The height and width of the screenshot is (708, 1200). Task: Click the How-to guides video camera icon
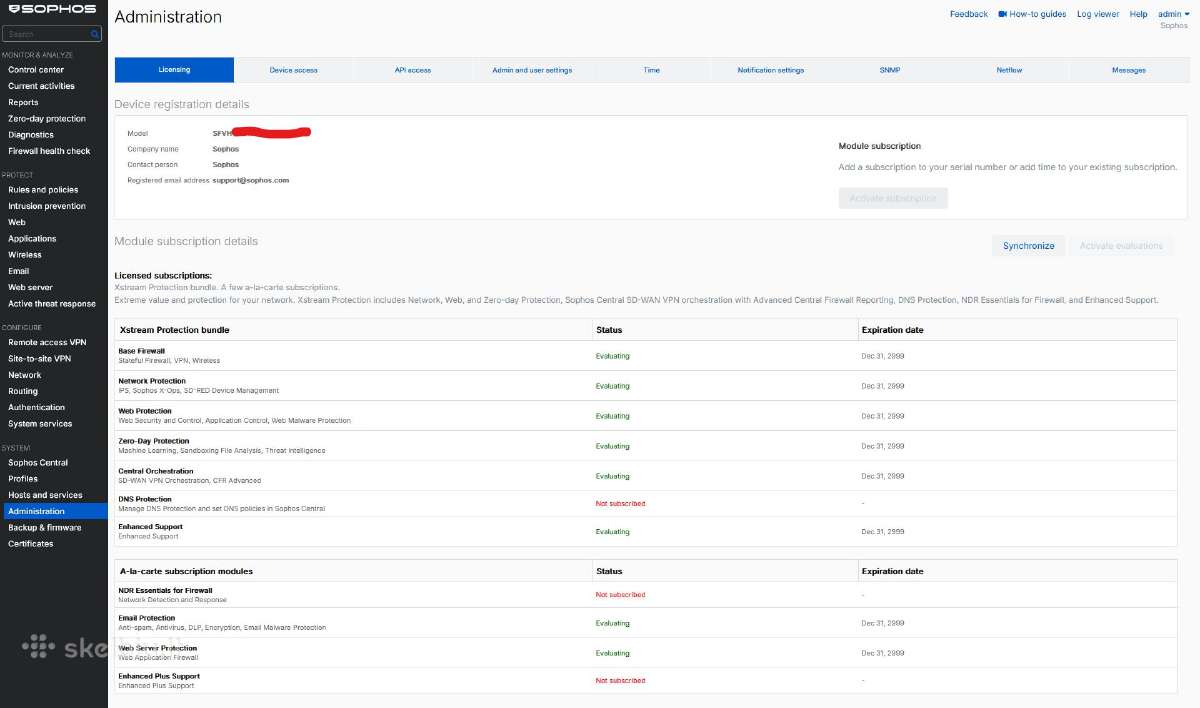tap(1002, 14)
